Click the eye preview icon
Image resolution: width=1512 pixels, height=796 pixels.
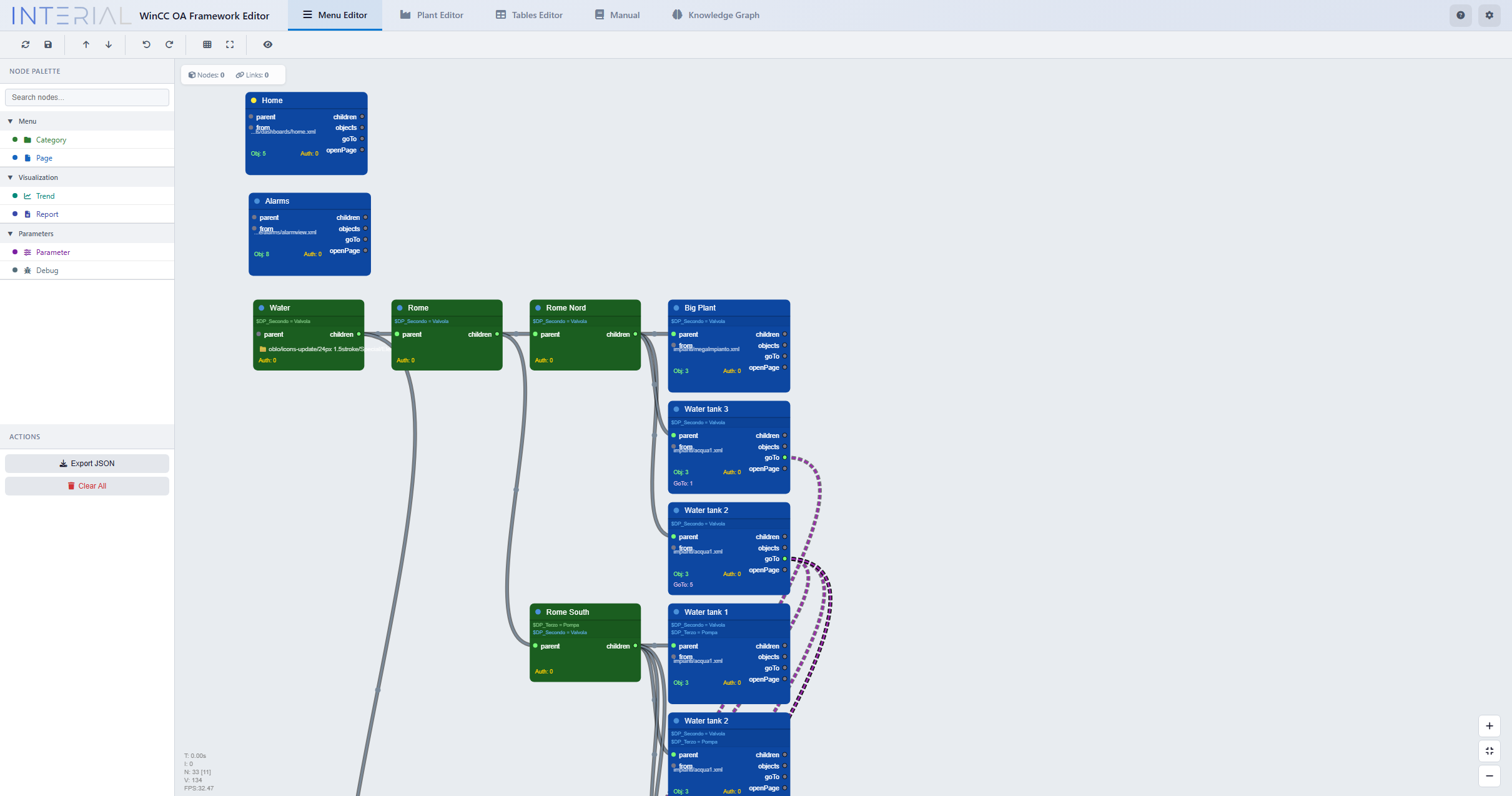point(268,44)
